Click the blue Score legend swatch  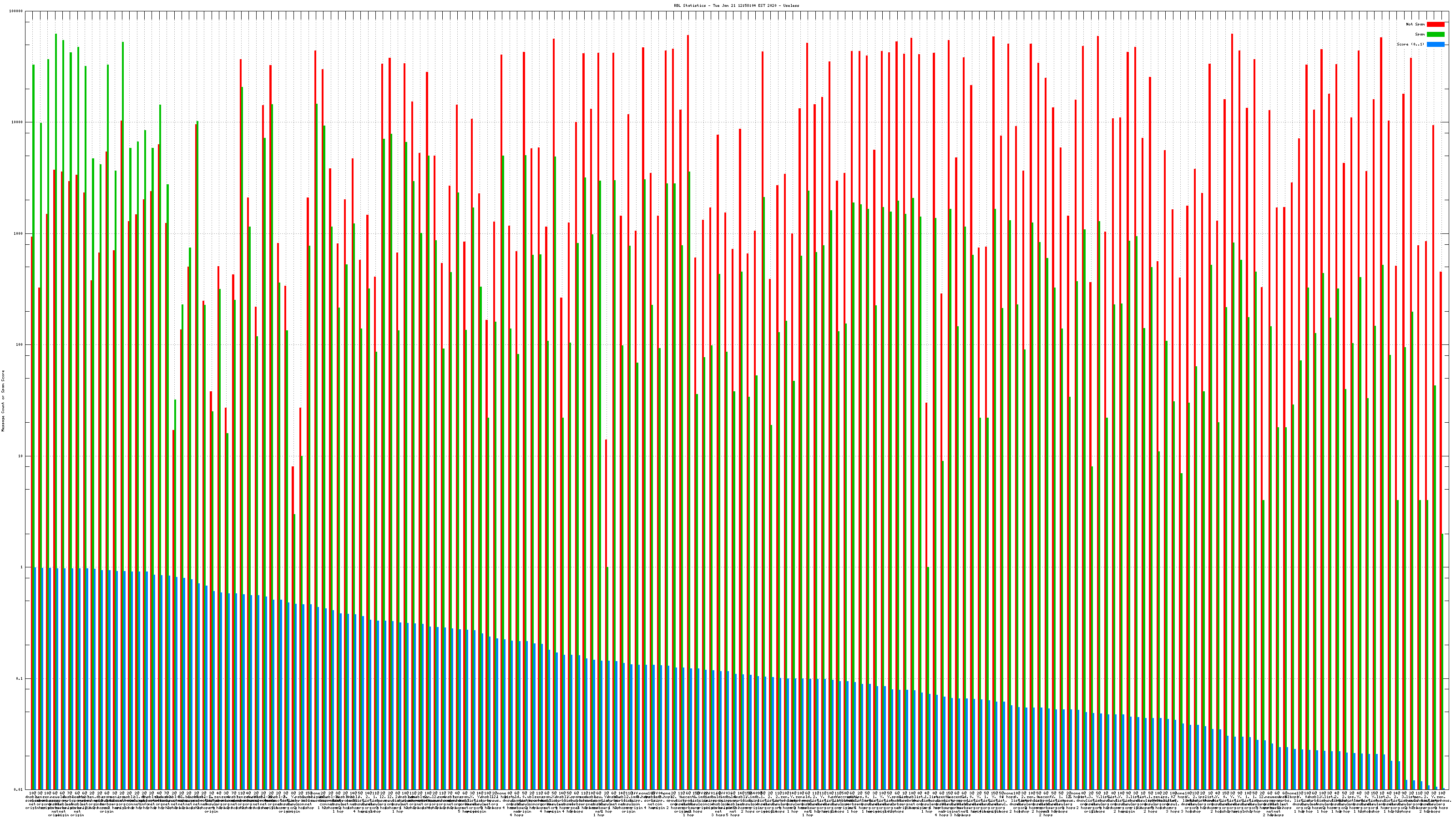1435,44
